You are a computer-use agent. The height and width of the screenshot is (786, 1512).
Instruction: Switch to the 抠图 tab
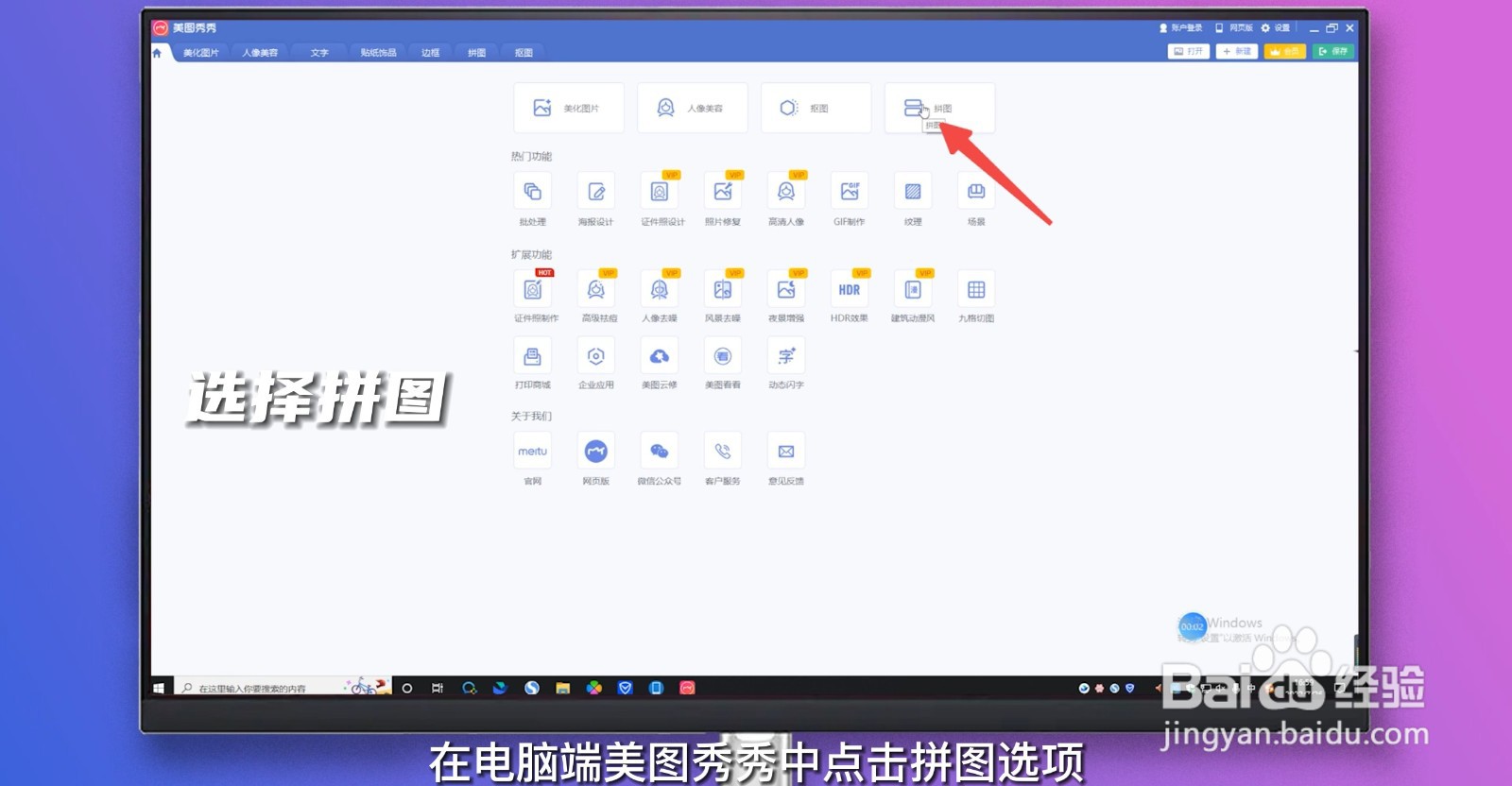524,53
